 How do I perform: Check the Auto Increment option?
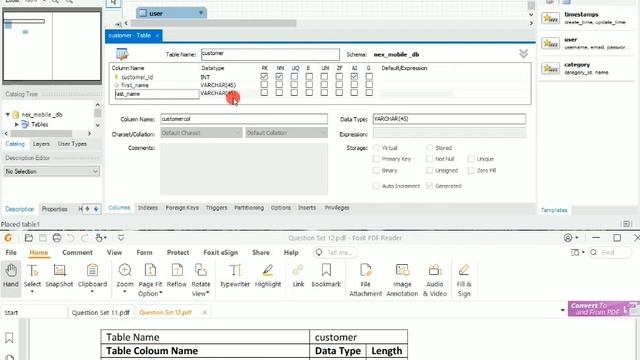point(376,186)
